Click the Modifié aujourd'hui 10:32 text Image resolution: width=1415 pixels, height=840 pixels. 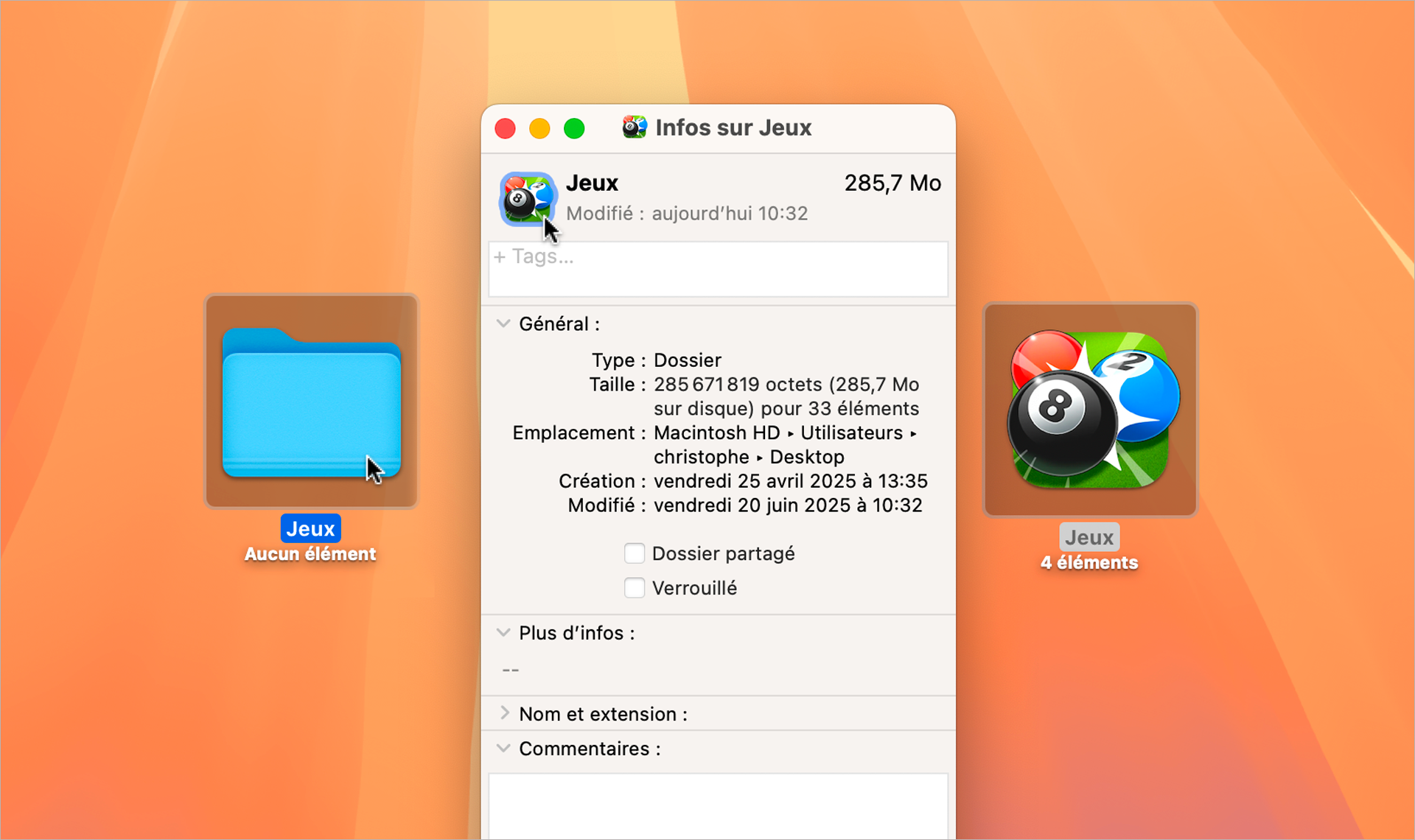(687, 214)
